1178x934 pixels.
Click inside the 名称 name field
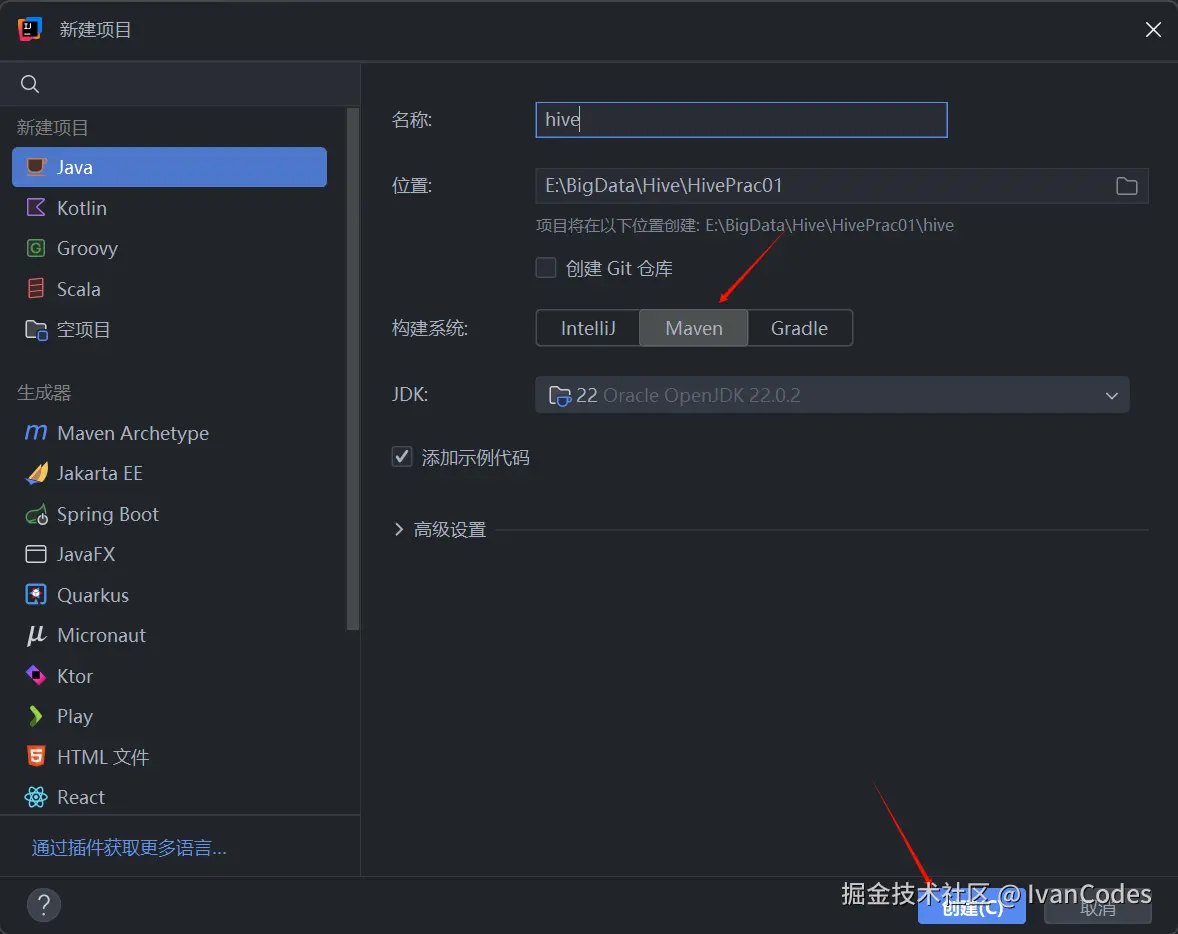click(740, 119)
